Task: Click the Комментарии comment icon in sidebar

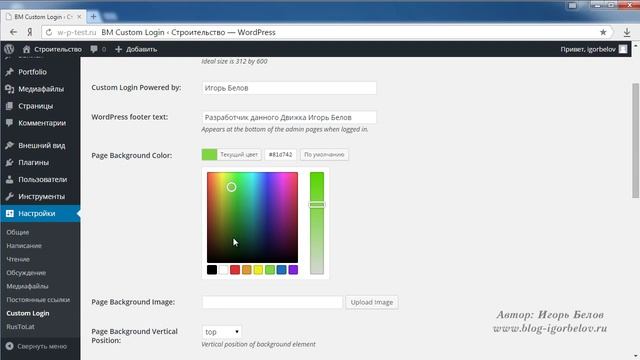Action: pos(9,123)
